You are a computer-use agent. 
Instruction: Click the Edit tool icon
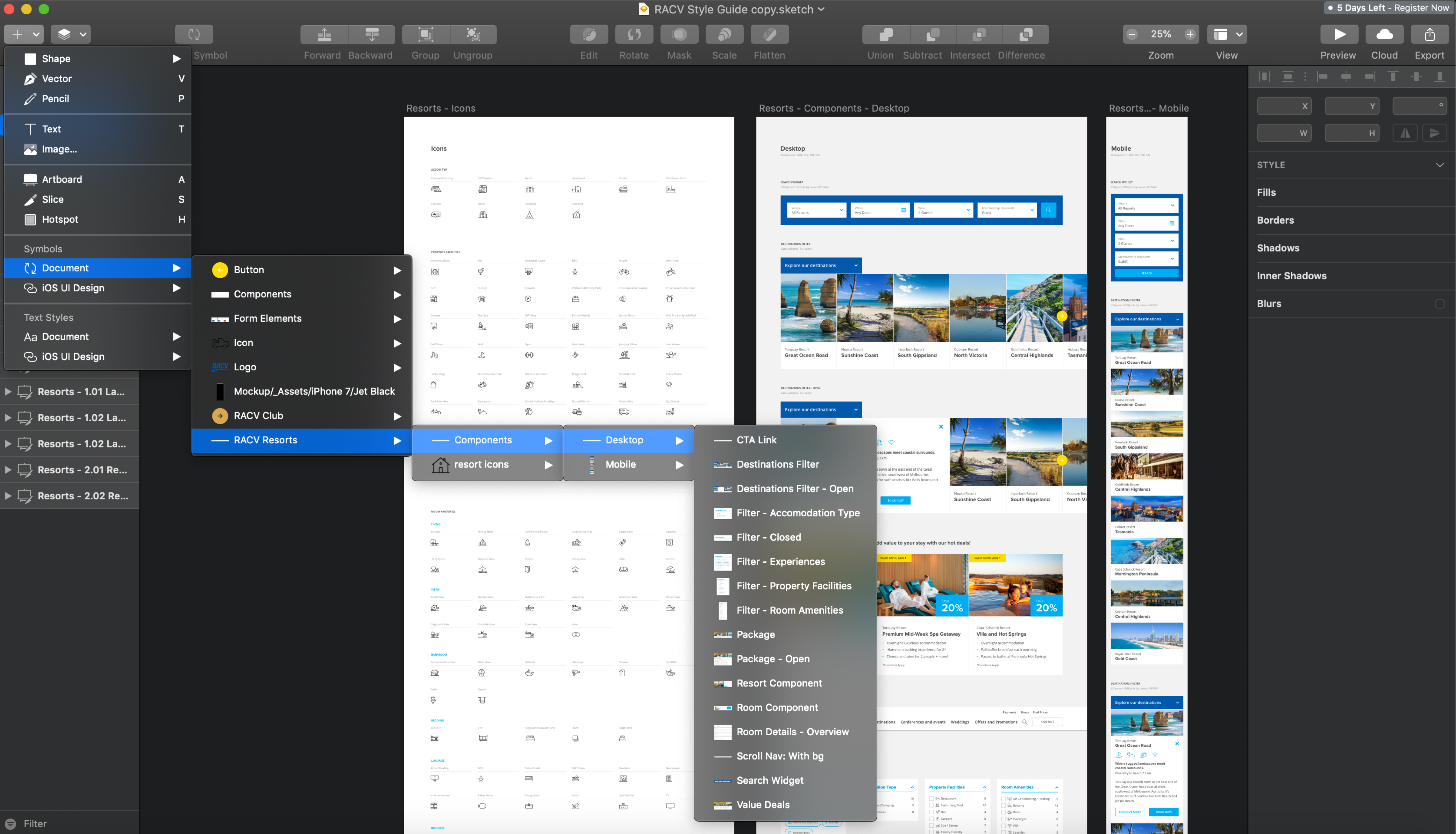coord(589,34)
